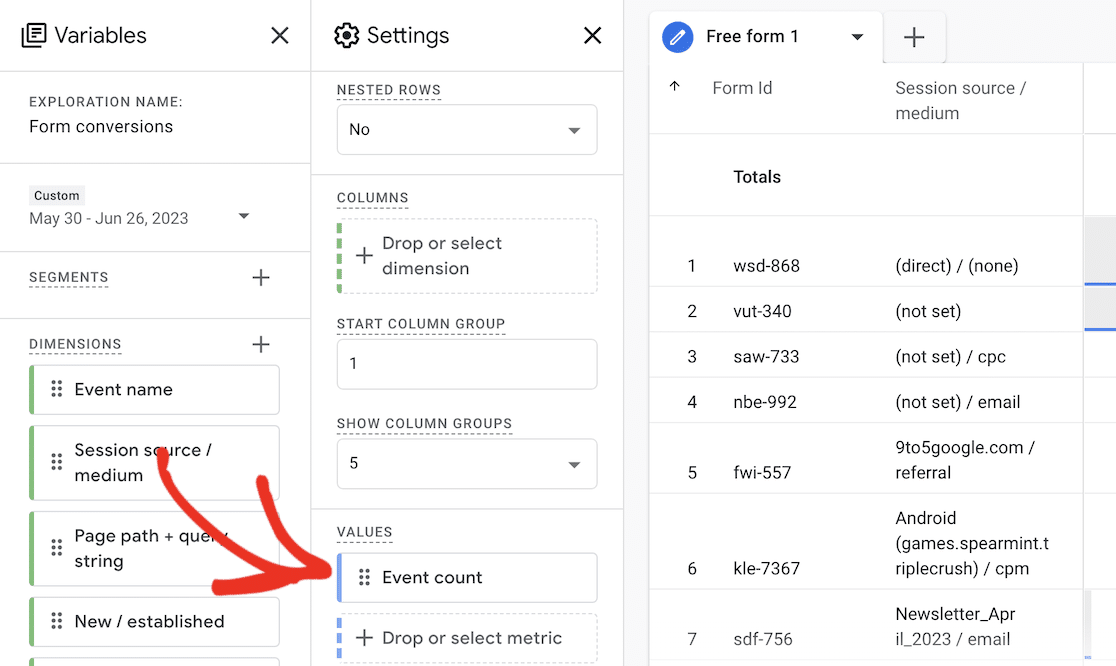Viewport: 1116px width, 666px height.
Task: Click the 9to5google.com / referral cell
Action: pyautogui.click(x=964, y=460)
